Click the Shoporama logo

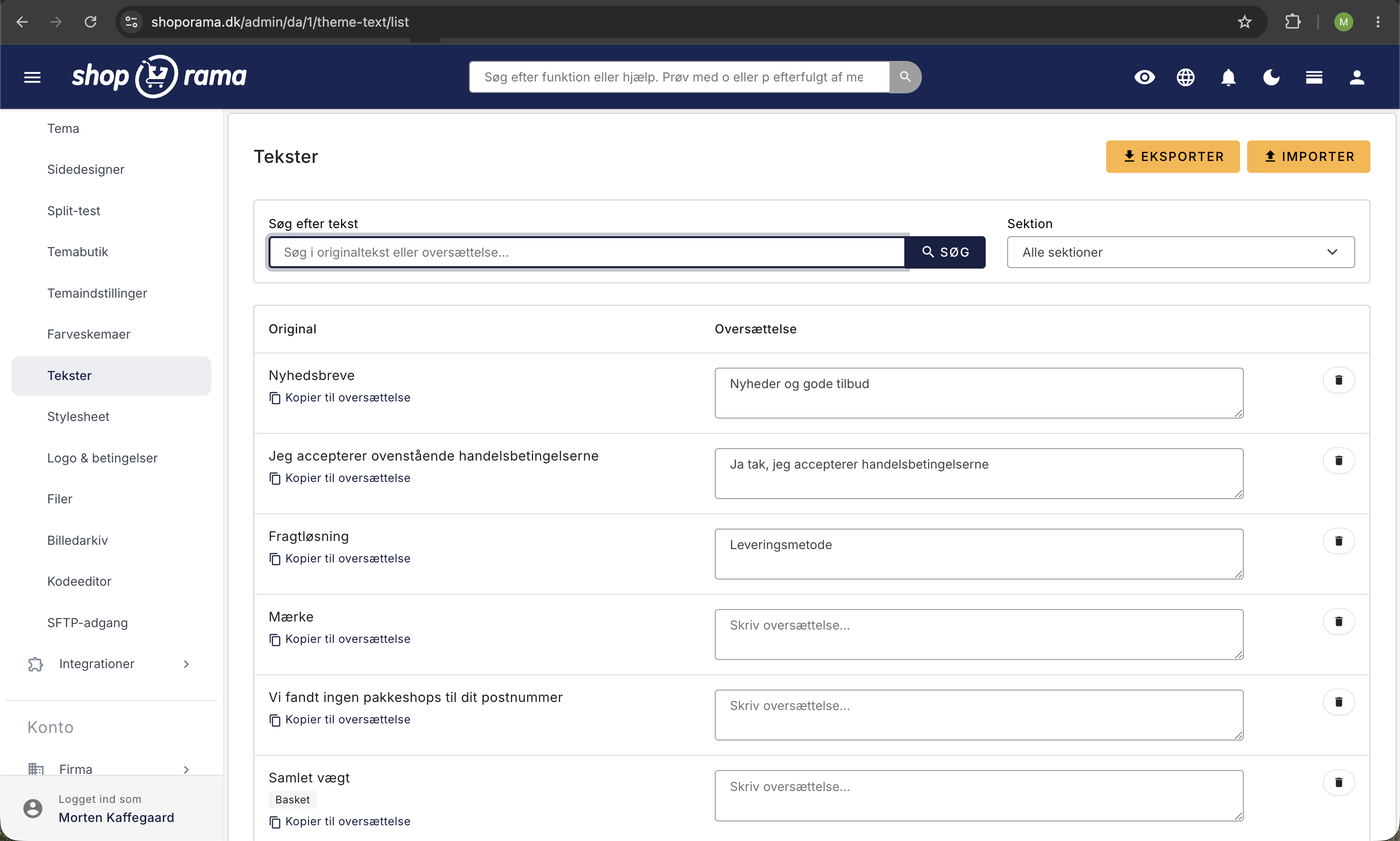click(x=159, y=76)
